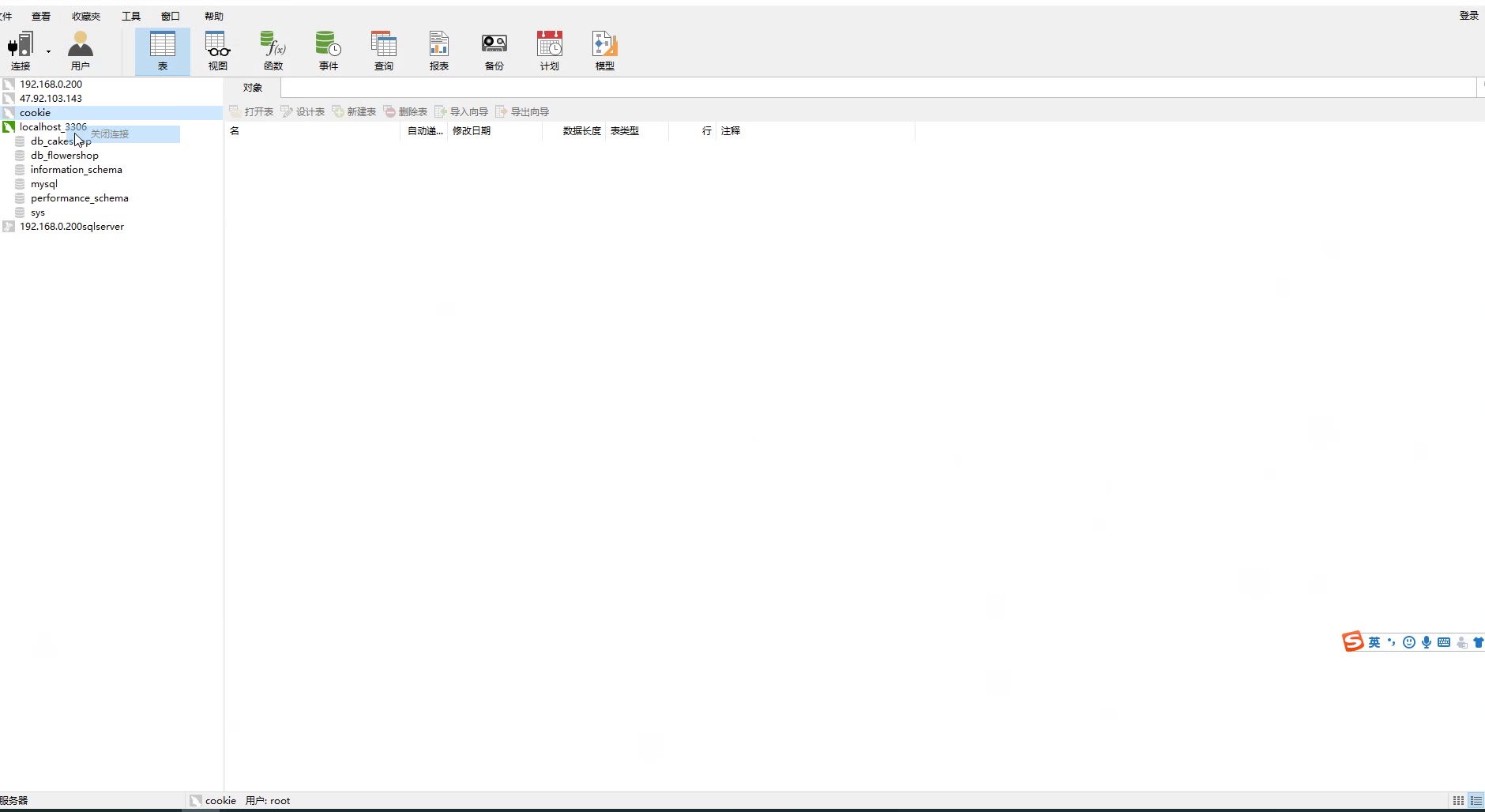
Task: Select the 192.168.0.200sqlserver connection
Action: pyautogui.click(x=72, y=227)
